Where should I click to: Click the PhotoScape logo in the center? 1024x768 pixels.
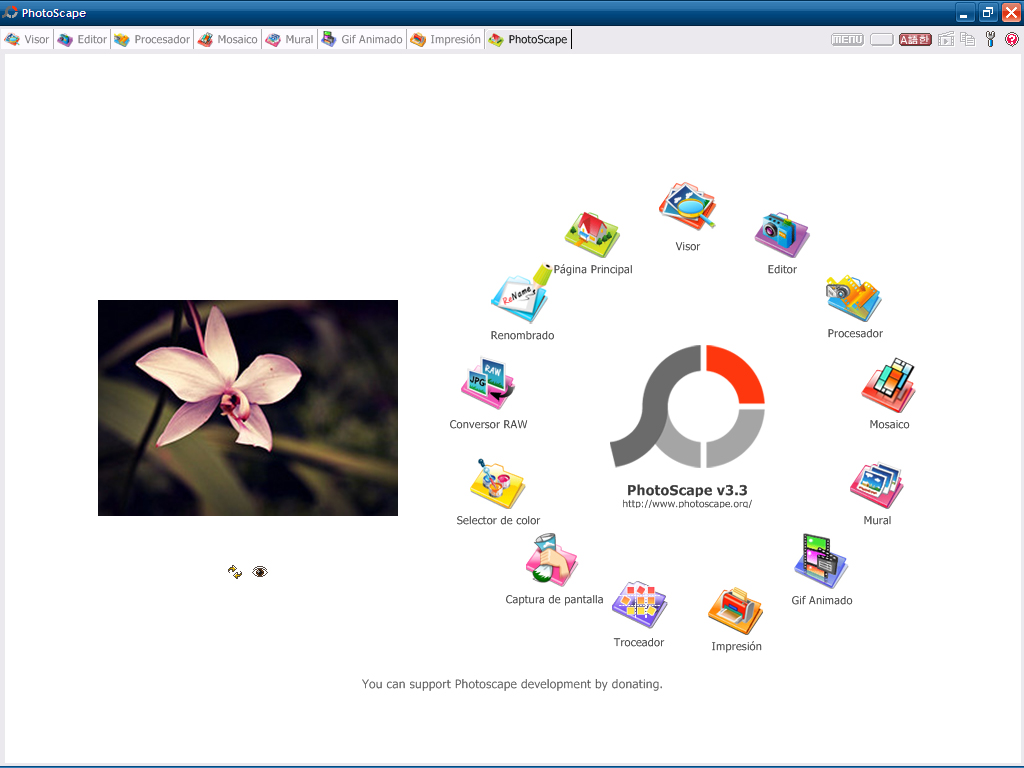[687, 406]
